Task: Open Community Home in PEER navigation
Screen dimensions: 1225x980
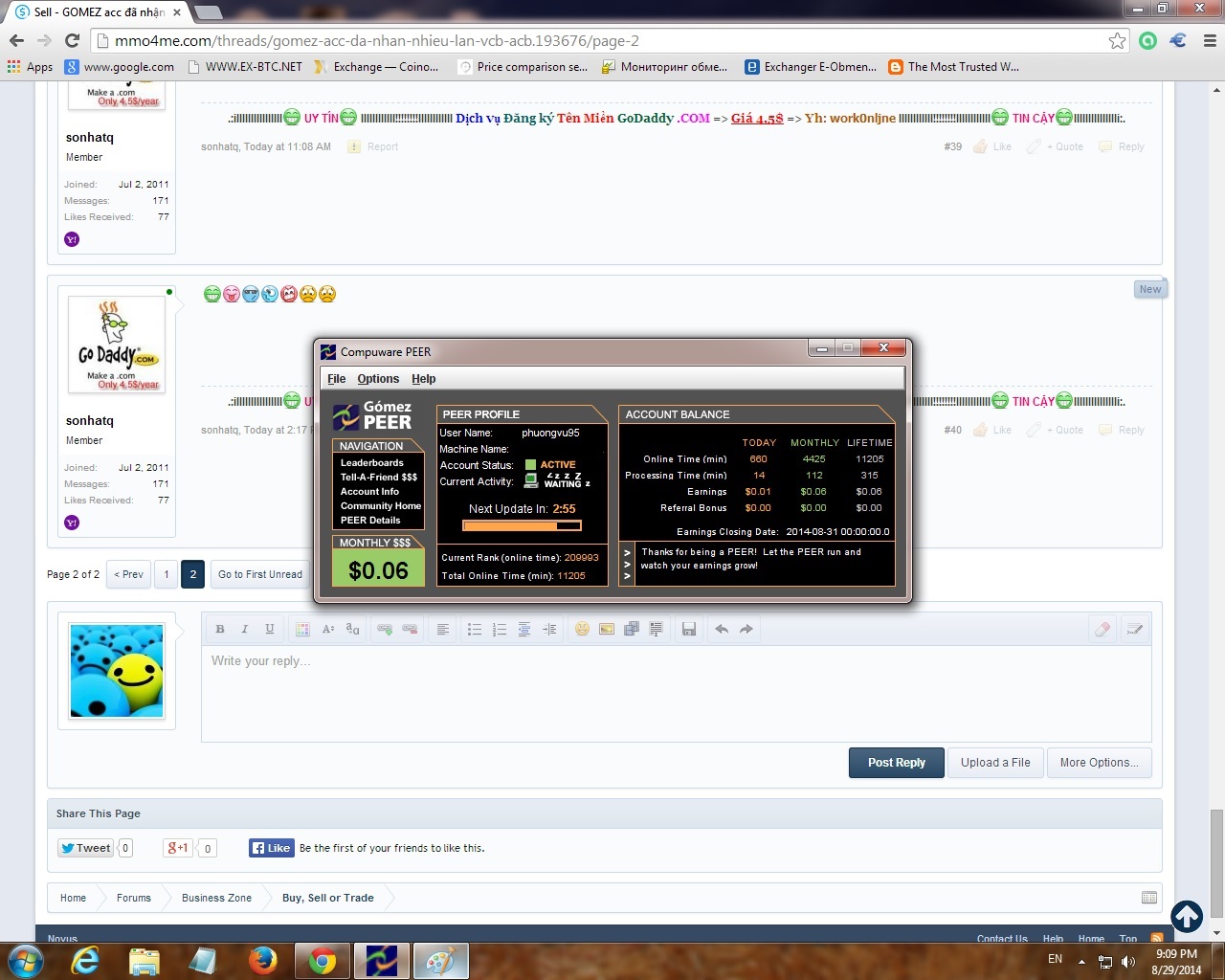Action: click(381, 506)
